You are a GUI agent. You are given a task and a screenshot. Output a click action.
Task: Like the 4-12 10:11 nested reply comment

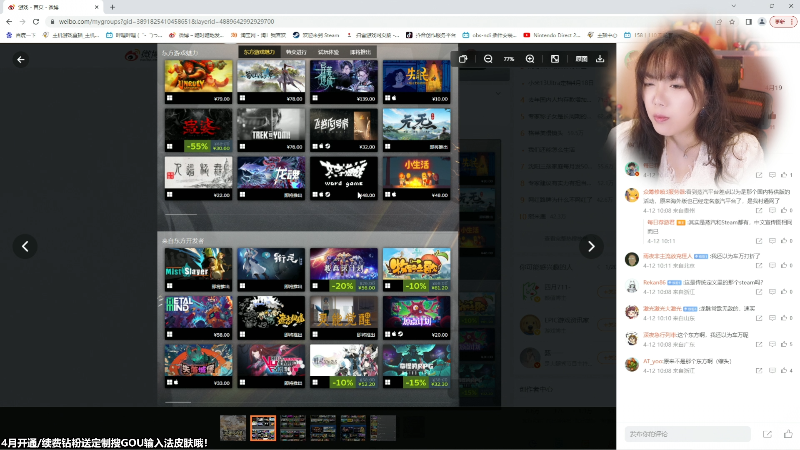(x=784, y=241)
